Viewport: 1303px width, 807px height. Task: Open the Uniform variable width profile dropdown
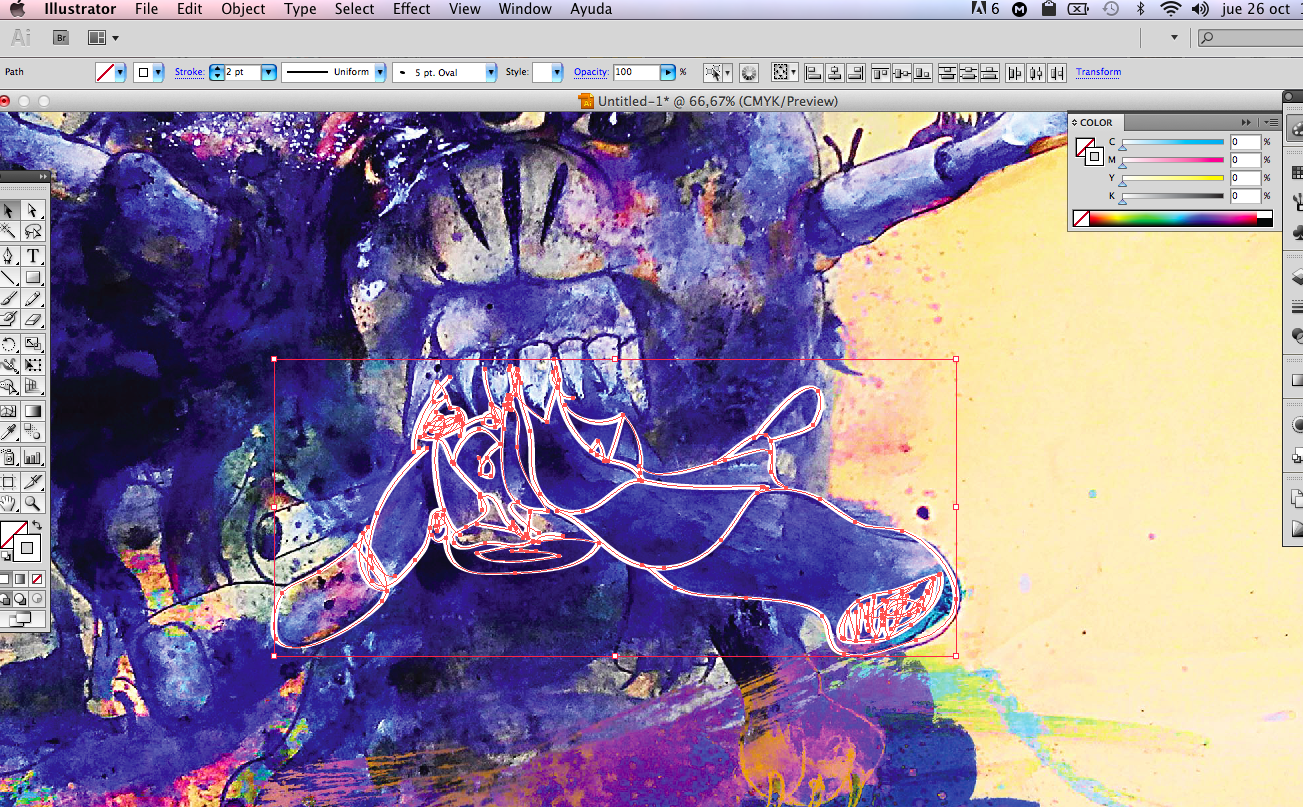[379, 72]
